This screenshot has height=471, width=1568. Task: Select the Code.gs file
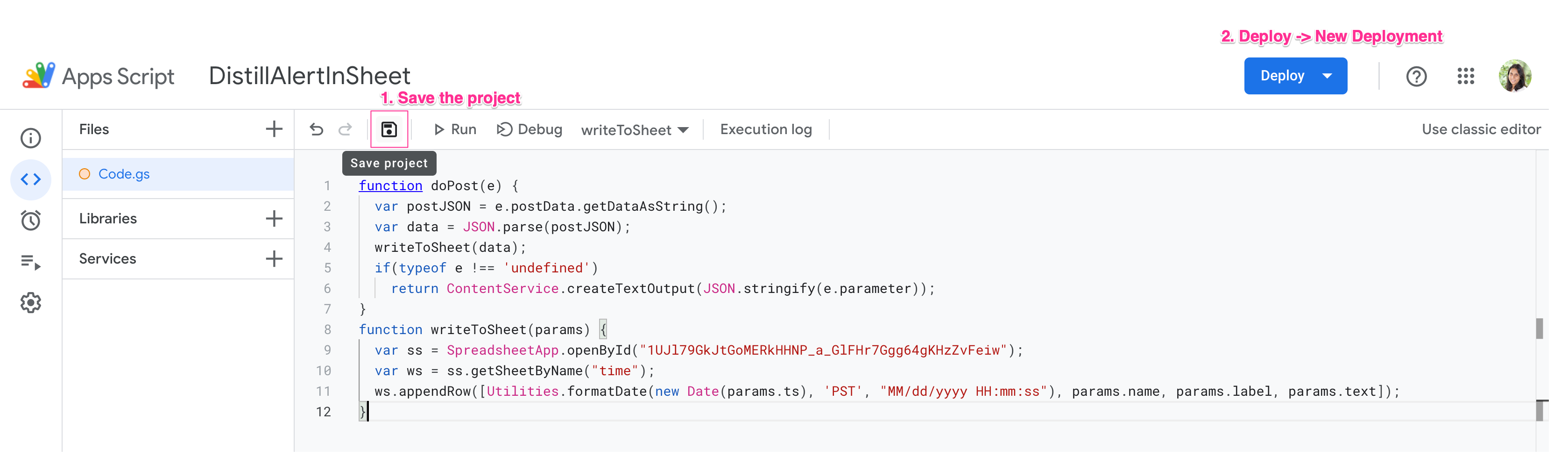pos(124,174)
